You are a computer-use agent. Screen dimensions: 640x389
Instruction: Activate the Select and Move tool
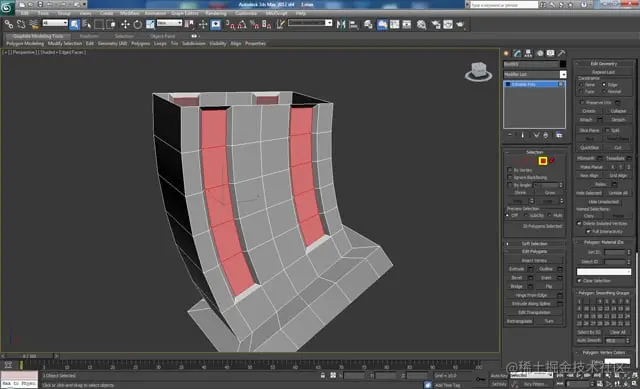[125, 24]
